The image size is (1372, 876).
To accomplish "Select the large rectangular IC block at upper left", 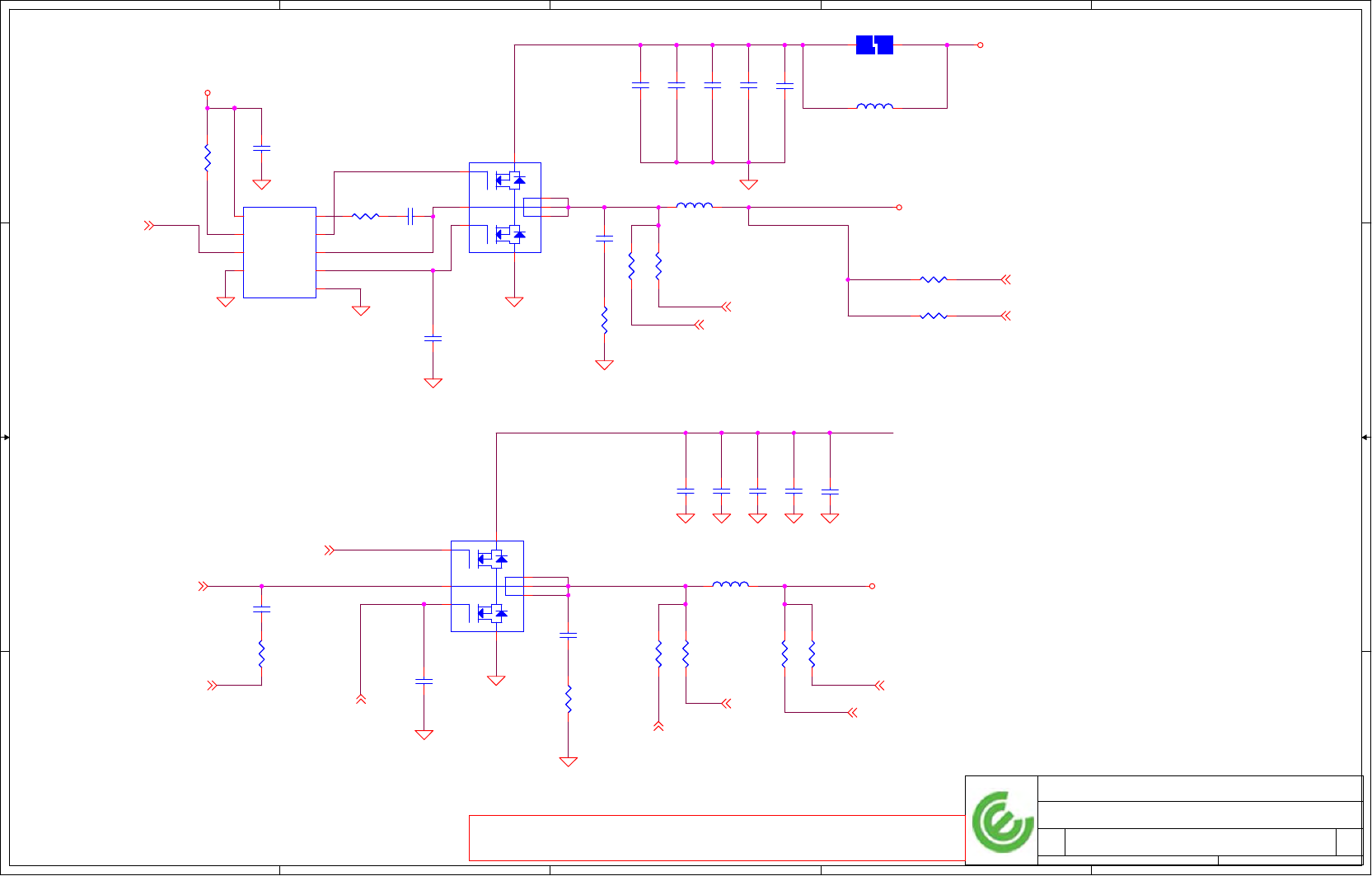I will (279, 252).
